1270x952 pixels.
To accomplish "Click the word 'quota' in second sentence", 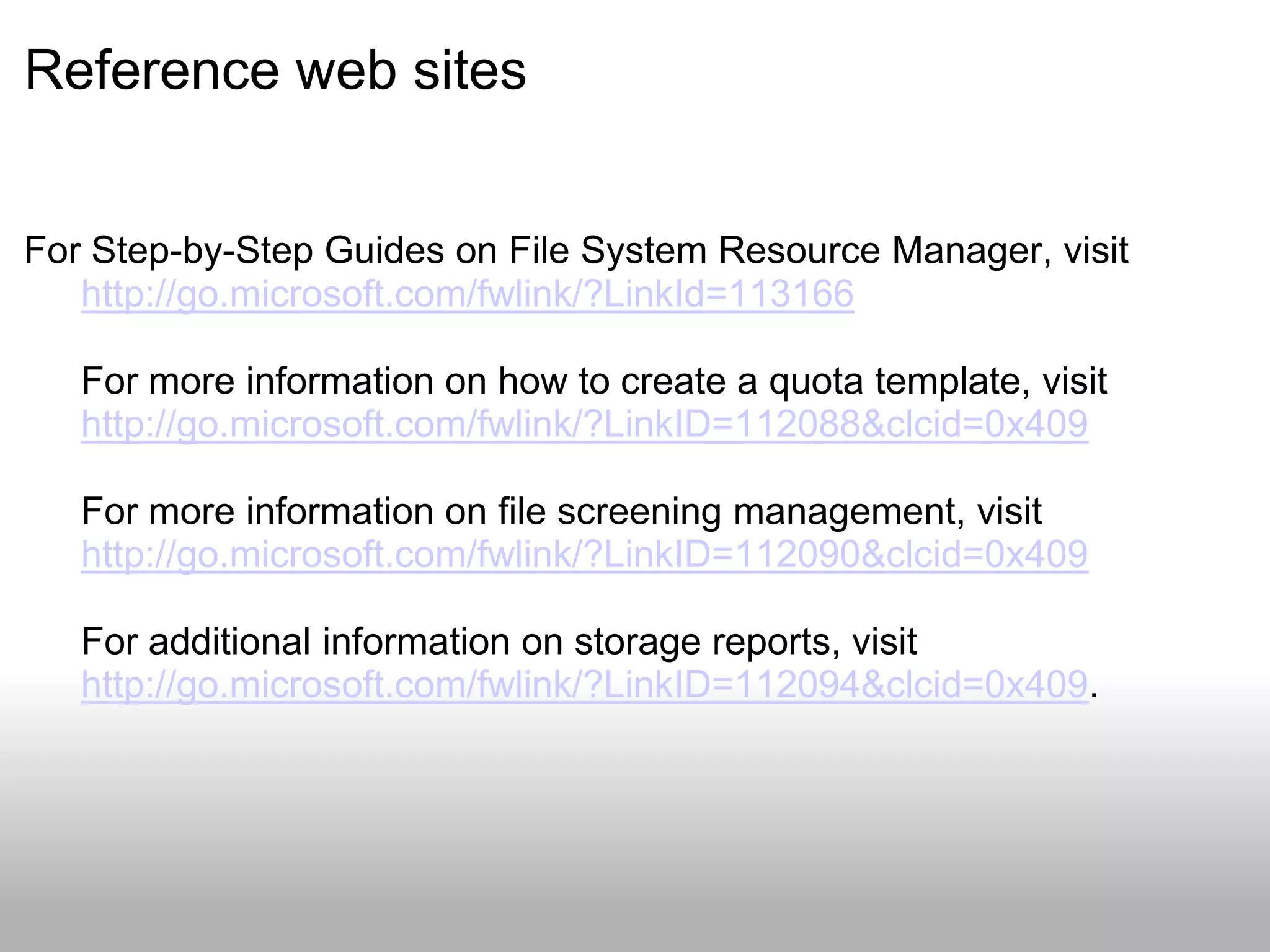I will 815,382.
